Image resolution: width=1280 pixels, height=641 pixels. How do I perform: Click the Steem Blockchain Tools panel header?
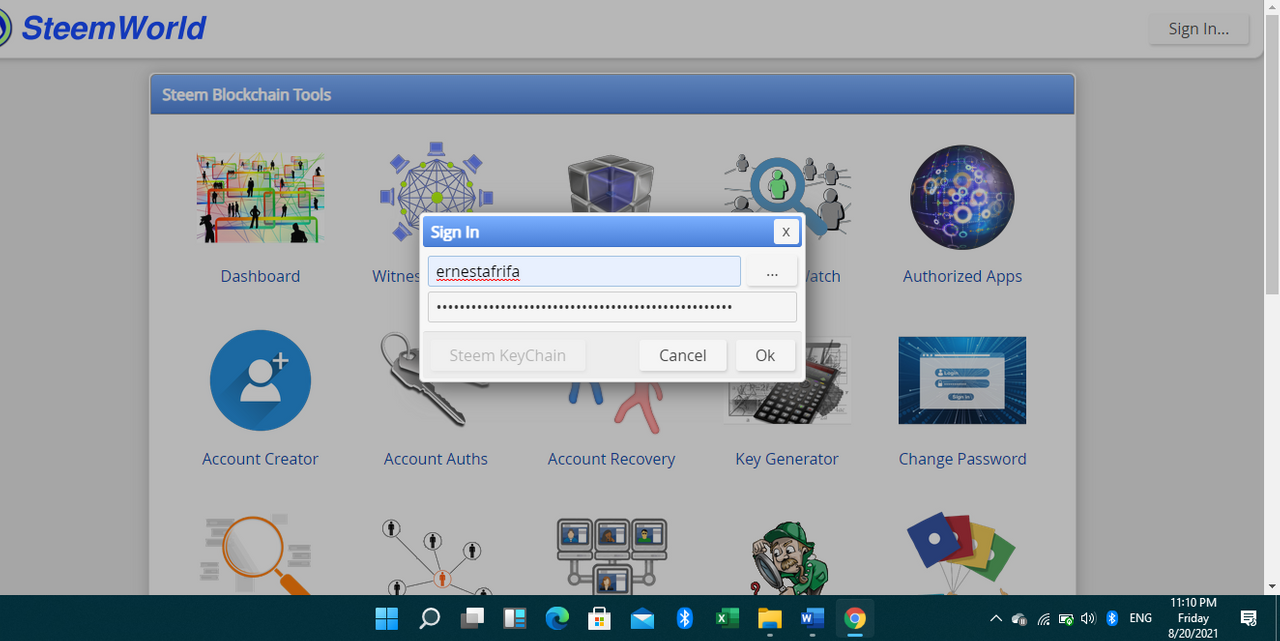[x=612, y=95]
